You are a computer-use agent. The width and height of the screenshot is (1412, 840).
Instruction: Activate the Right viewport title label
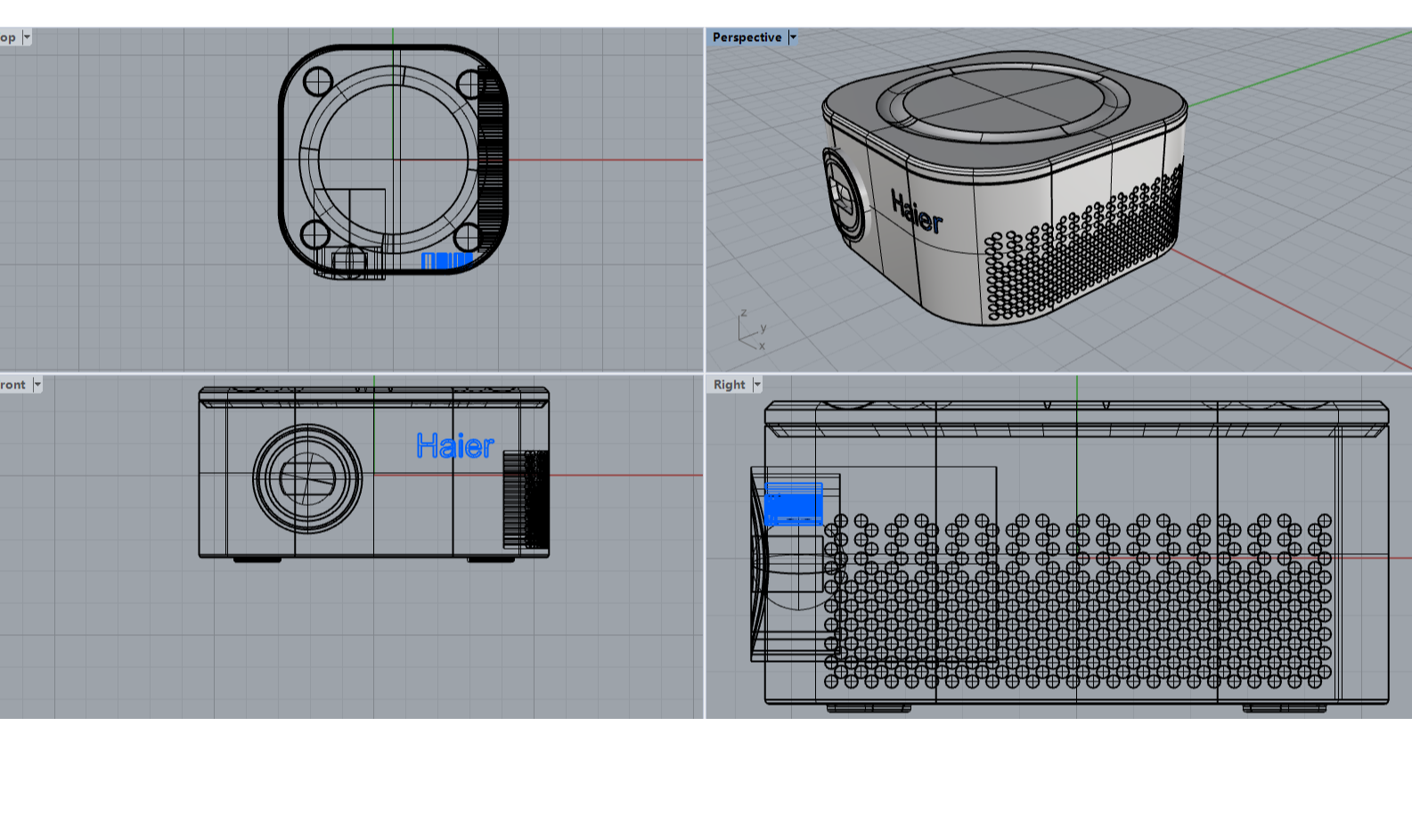[729, 385]
